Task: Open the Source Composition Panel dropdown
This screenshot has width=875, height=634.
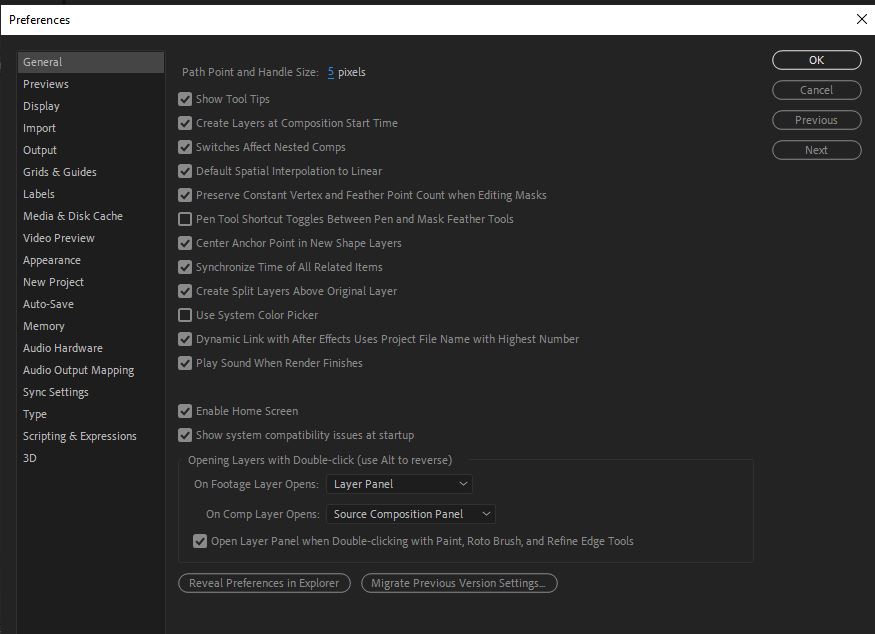Action: click(x=410, y=514)
